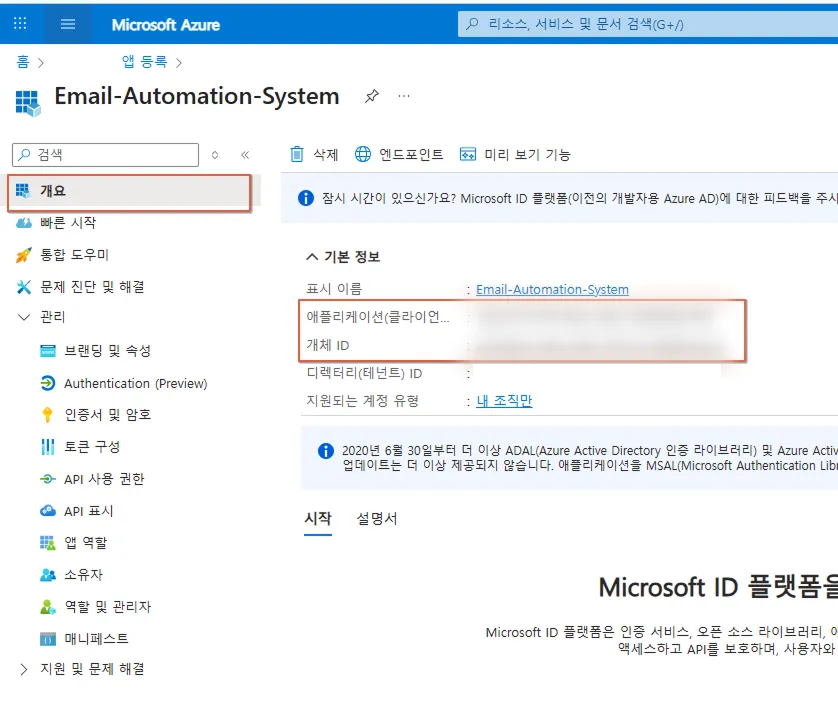Image resolution: width=838 pixels, height=708 pixels.
Task: Click the 개요 grid icon
Action: coord(23,190)
